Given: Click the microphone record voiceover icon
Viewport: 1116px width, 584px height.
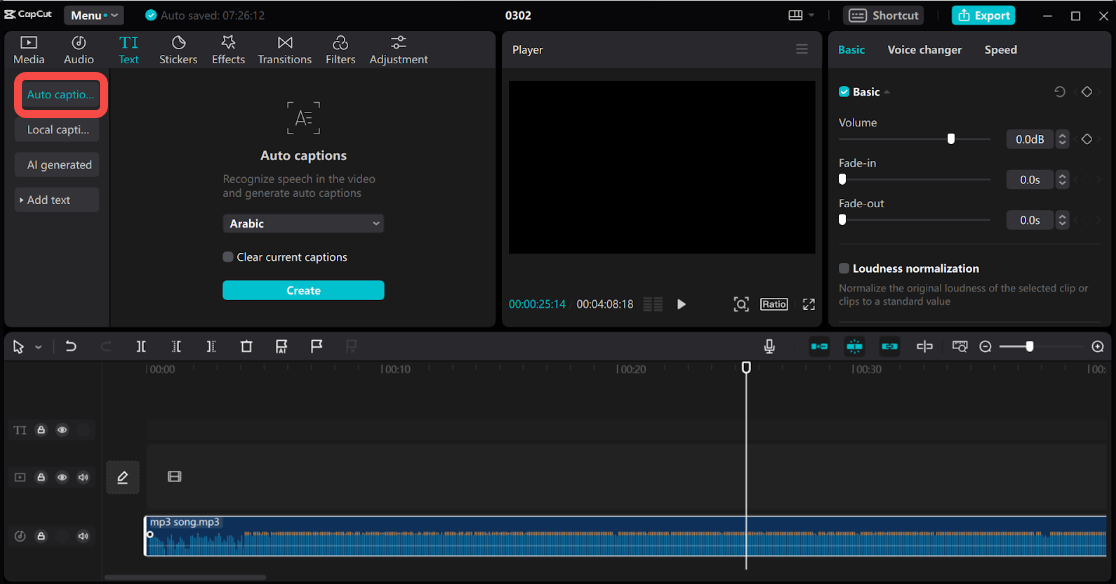Looking at the screenshot, I should click(769, 346).
